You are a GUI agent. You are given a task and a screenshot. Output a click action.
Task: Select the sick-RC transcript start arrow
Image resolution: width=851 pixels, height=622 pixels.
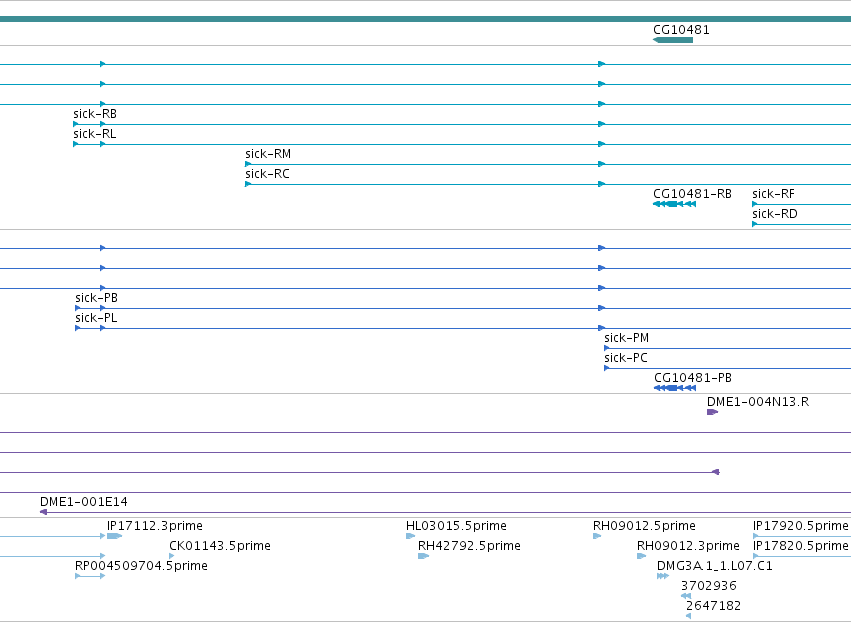[x=248, y=184]
